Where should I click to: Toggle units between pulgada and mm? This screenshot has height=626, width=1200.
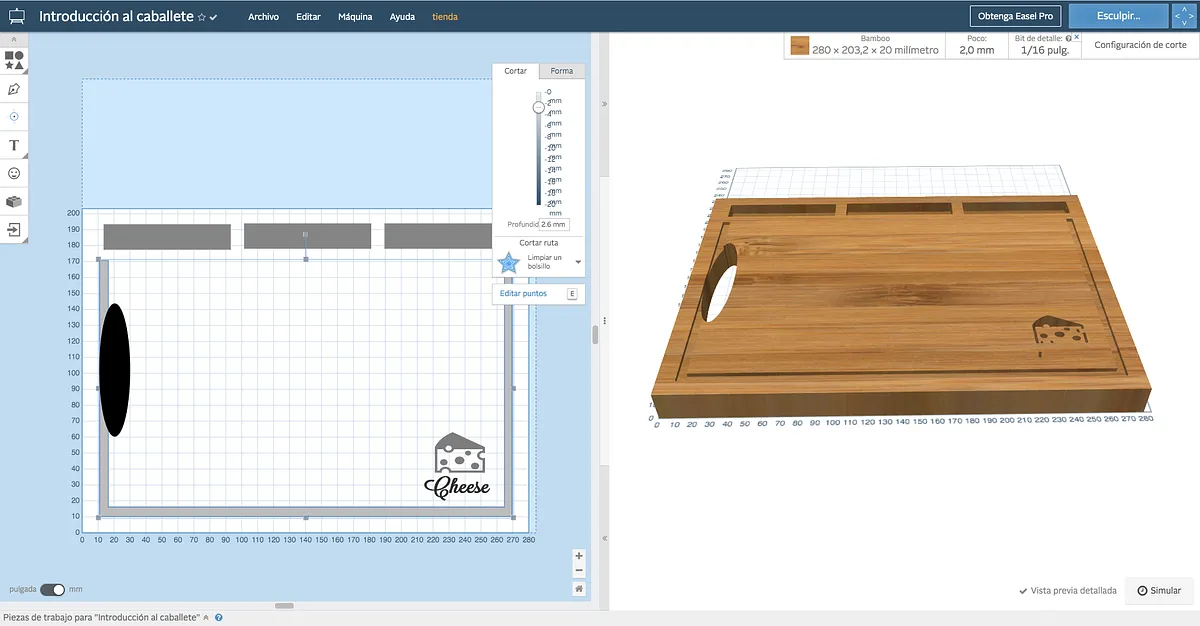52,590
